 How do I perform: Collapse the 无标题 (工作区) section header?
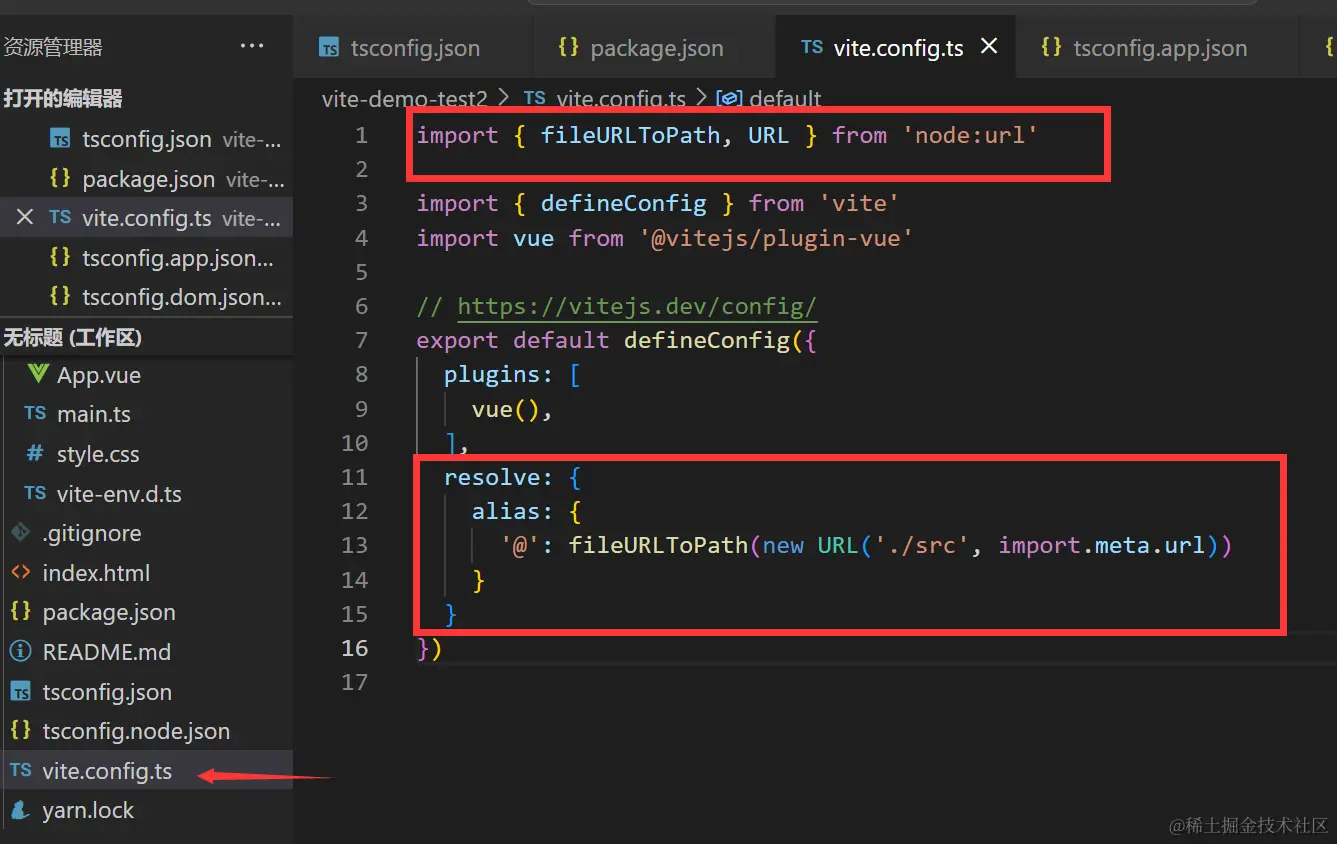pyautogui.click(x=146, y=338)
